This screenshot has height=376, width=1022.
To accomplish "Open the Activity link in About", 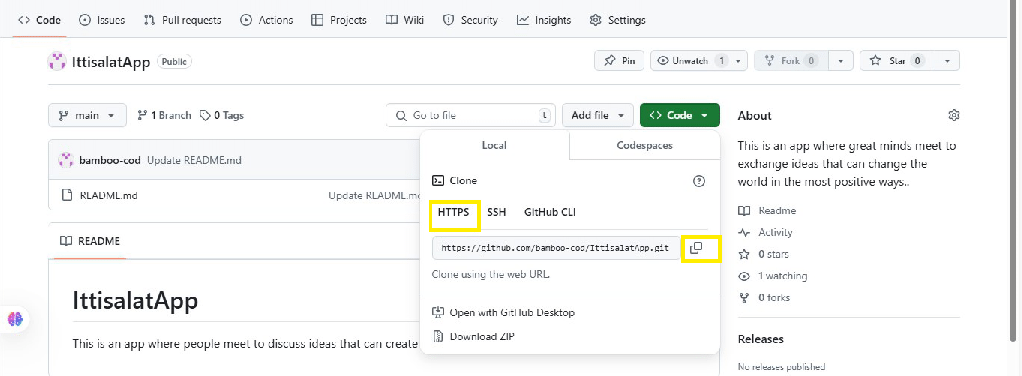I will 765,232.
